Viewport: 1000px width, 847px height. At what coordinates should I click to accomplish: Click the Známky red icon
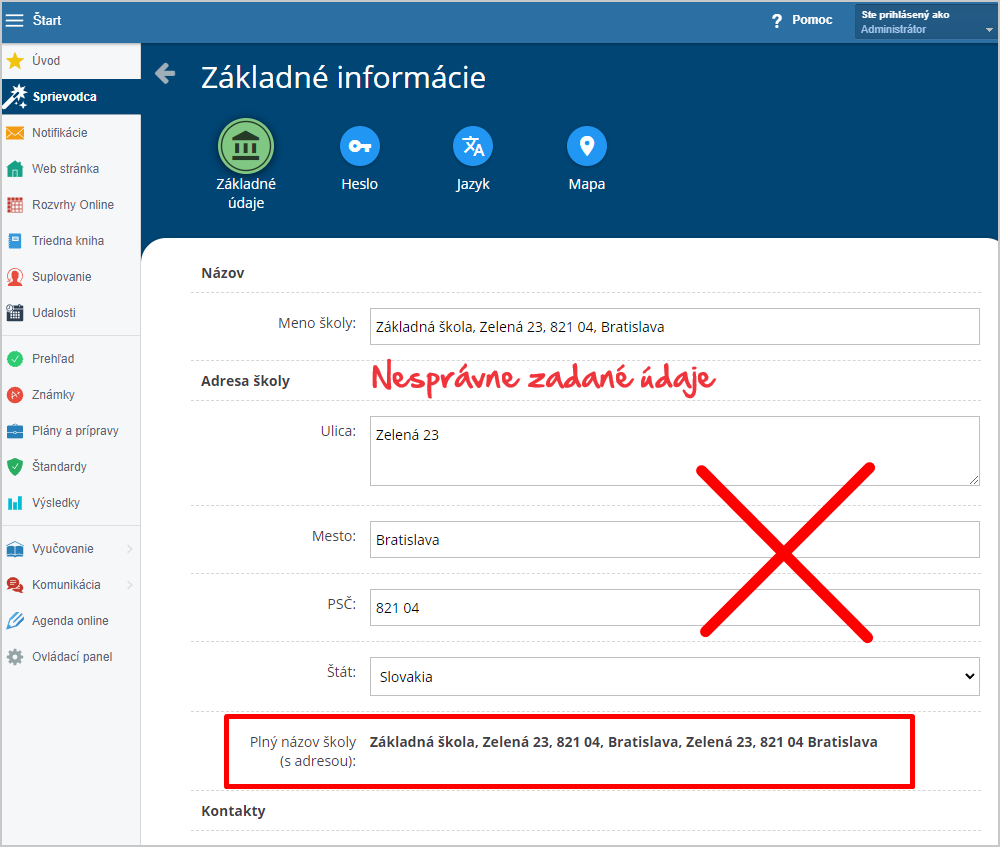pos(15,395)
